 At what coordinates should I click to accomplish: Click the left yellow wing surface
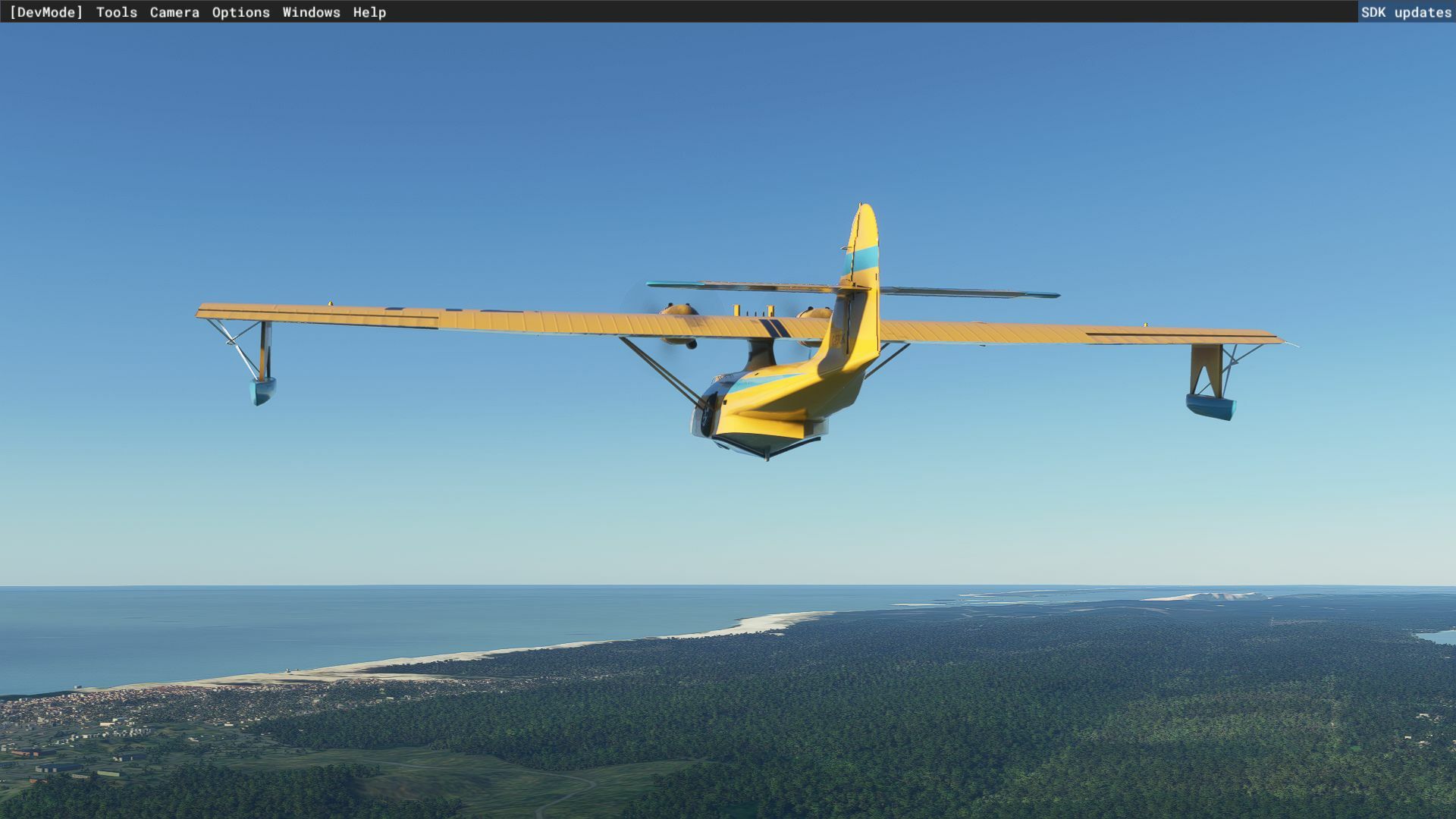455,320
